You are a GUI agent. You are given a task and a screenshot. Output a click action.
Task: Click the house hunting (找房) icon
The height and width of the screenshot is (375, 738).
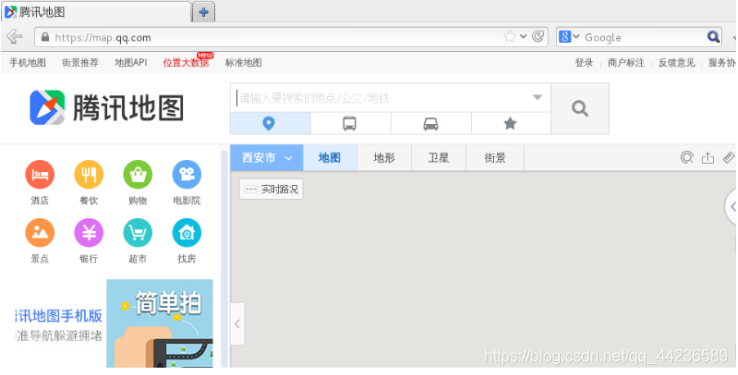[x=187, y=233]
